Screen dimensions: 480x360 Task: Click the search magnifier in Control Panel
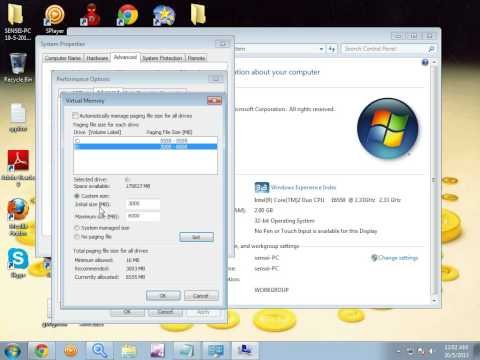(431, 49)
